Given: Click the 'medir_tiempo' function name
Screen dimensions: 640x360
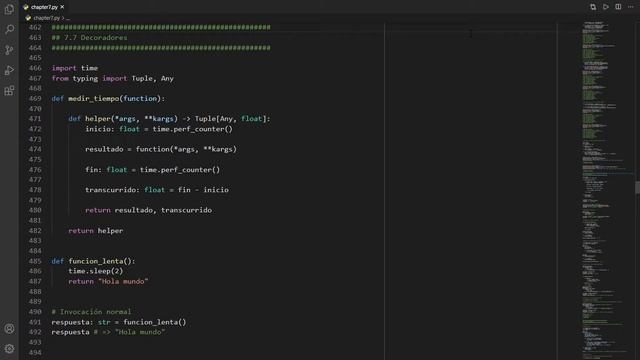Looking at the screenshot, I should (x=93, y=98).
